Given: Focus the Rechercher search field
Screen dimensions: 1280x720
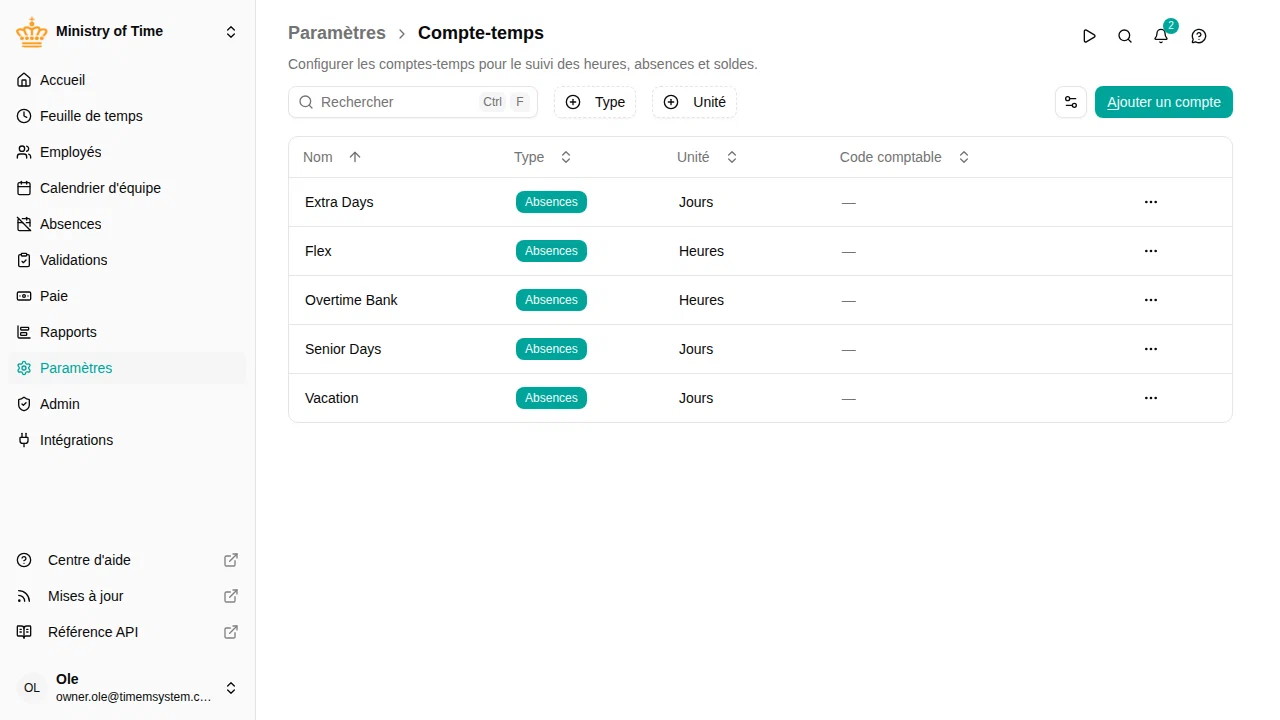Looking at the screenshot, I should pos(413,102).
